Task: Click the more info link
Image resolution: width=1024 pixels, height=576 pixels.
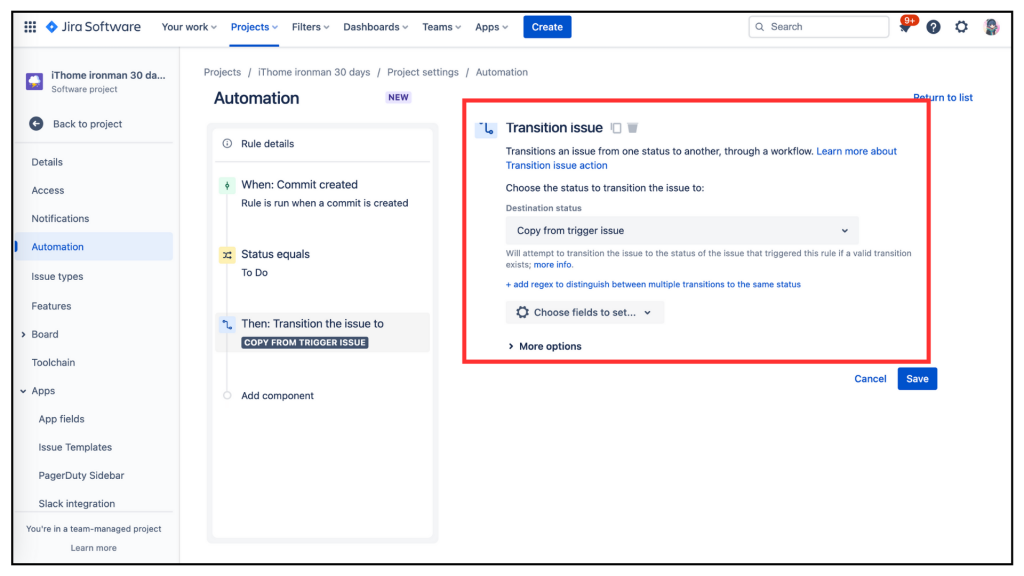Action: pos(552,264)
